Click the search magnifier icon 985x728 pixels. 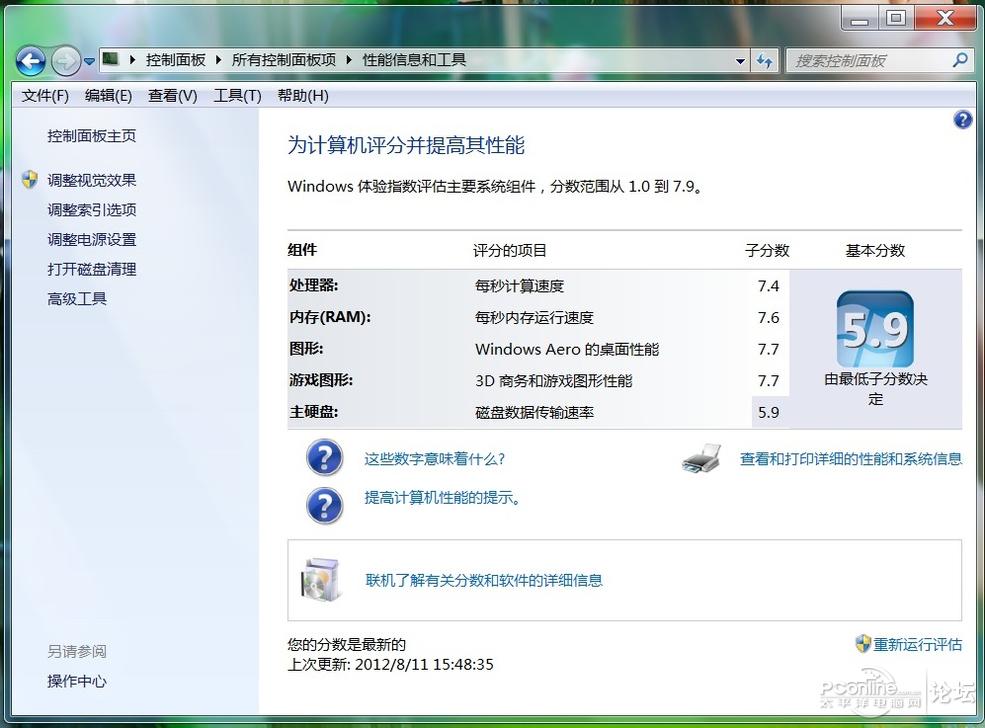pyautogui.click(x=960, y=60)
